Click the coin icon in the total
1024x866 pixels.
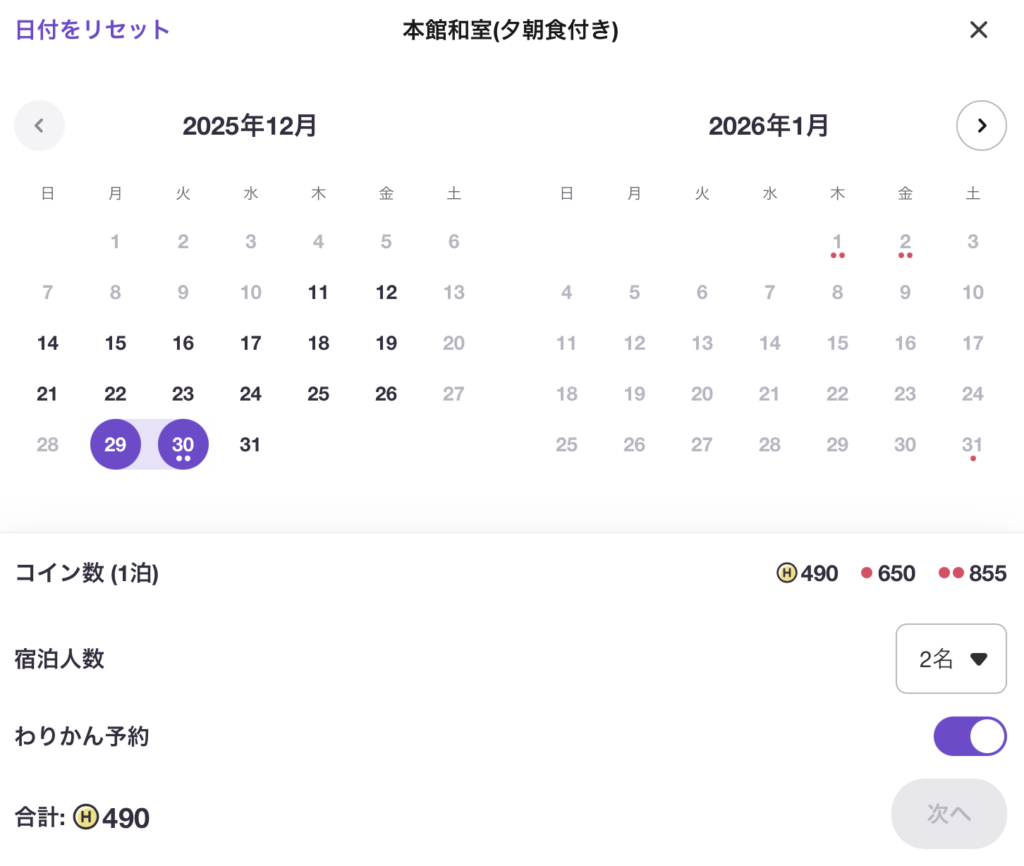(x=88, y=818)
